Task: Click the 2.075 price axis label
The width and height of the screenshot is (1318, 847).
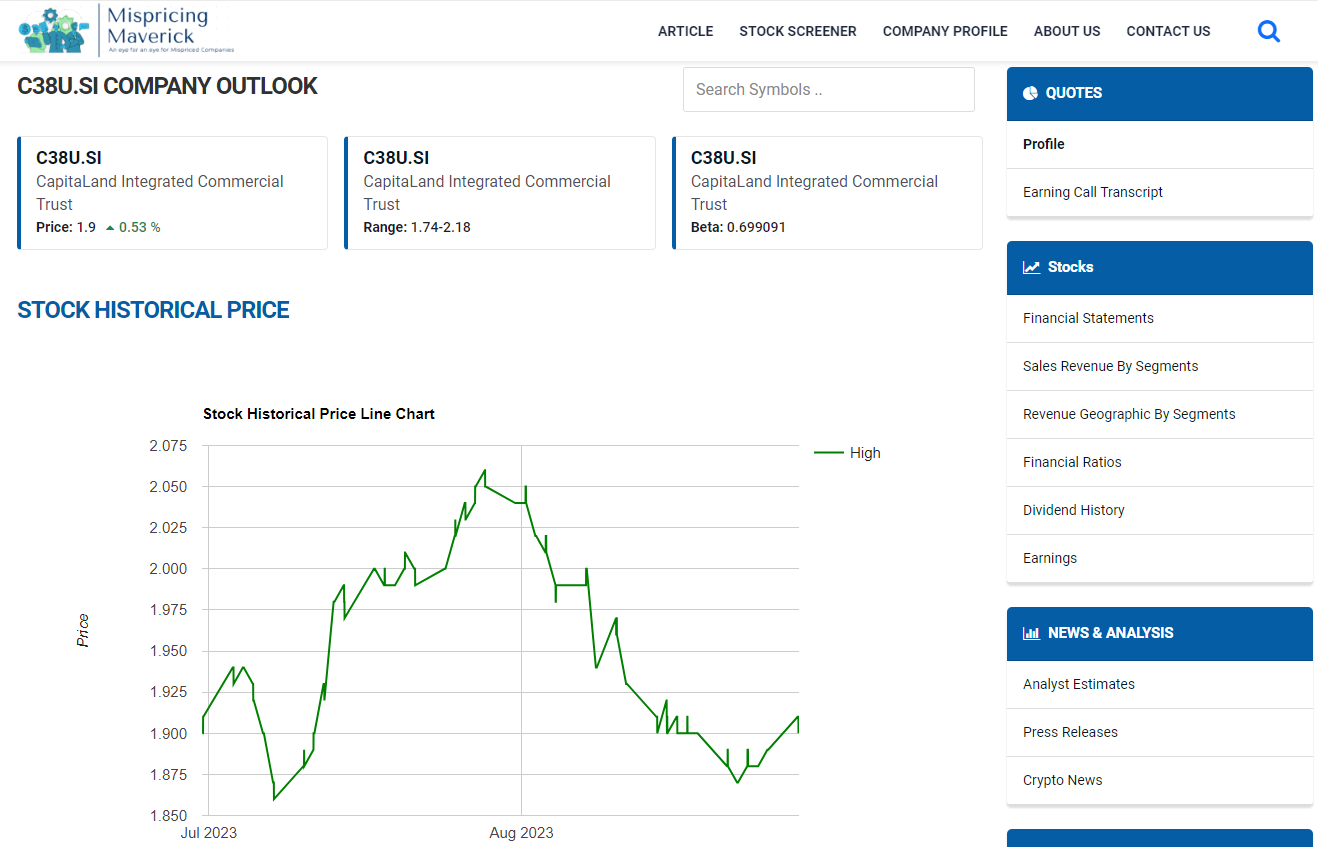Action: point(168,445)
